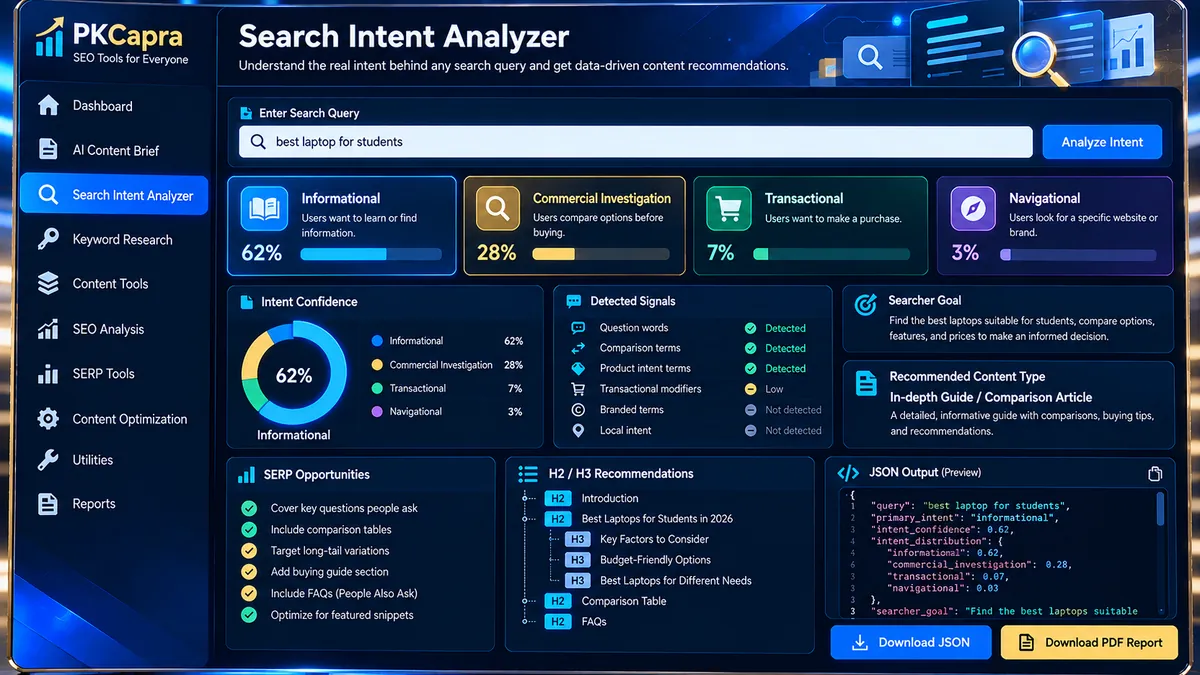Click the AI Content Brief document icon

[x=48, y=150]
